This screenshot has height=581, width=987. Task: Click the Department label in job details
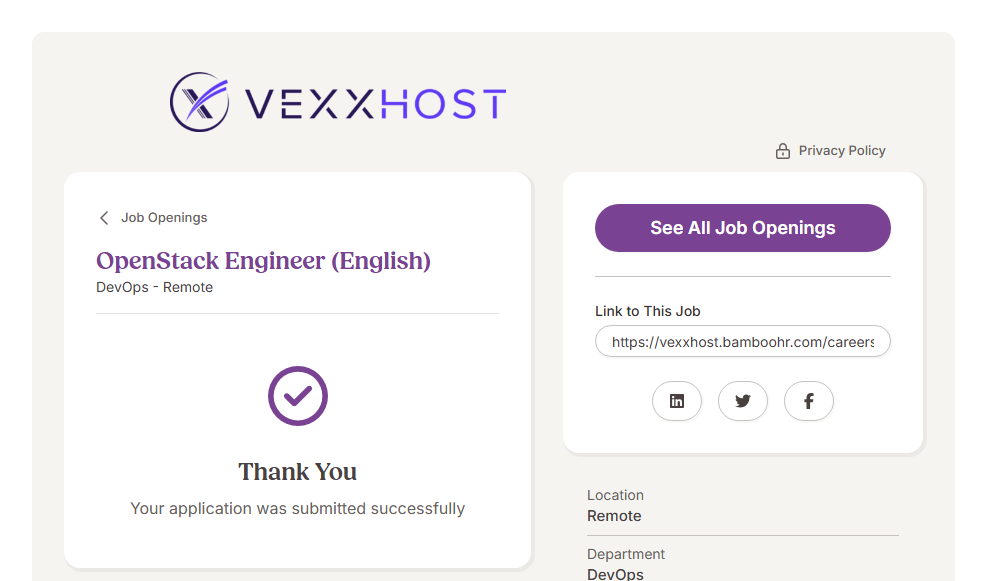pos(626,554)
